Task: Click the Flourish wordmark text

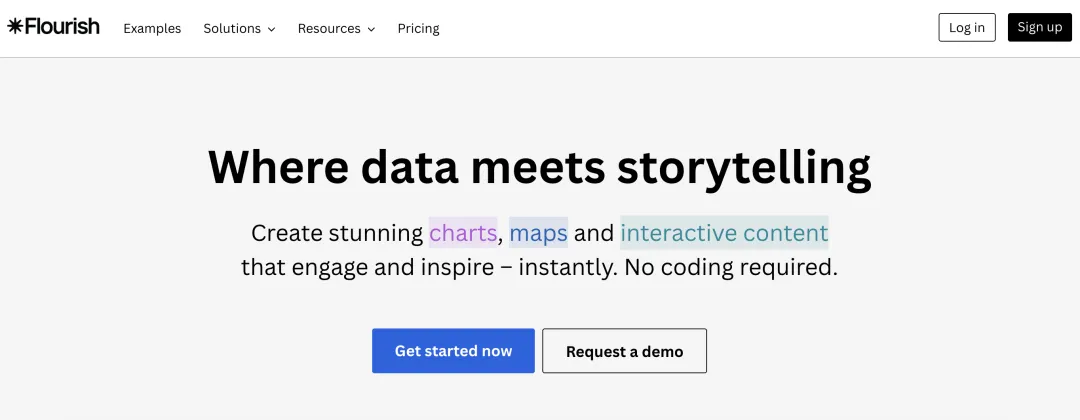Action: pos(61,27)
